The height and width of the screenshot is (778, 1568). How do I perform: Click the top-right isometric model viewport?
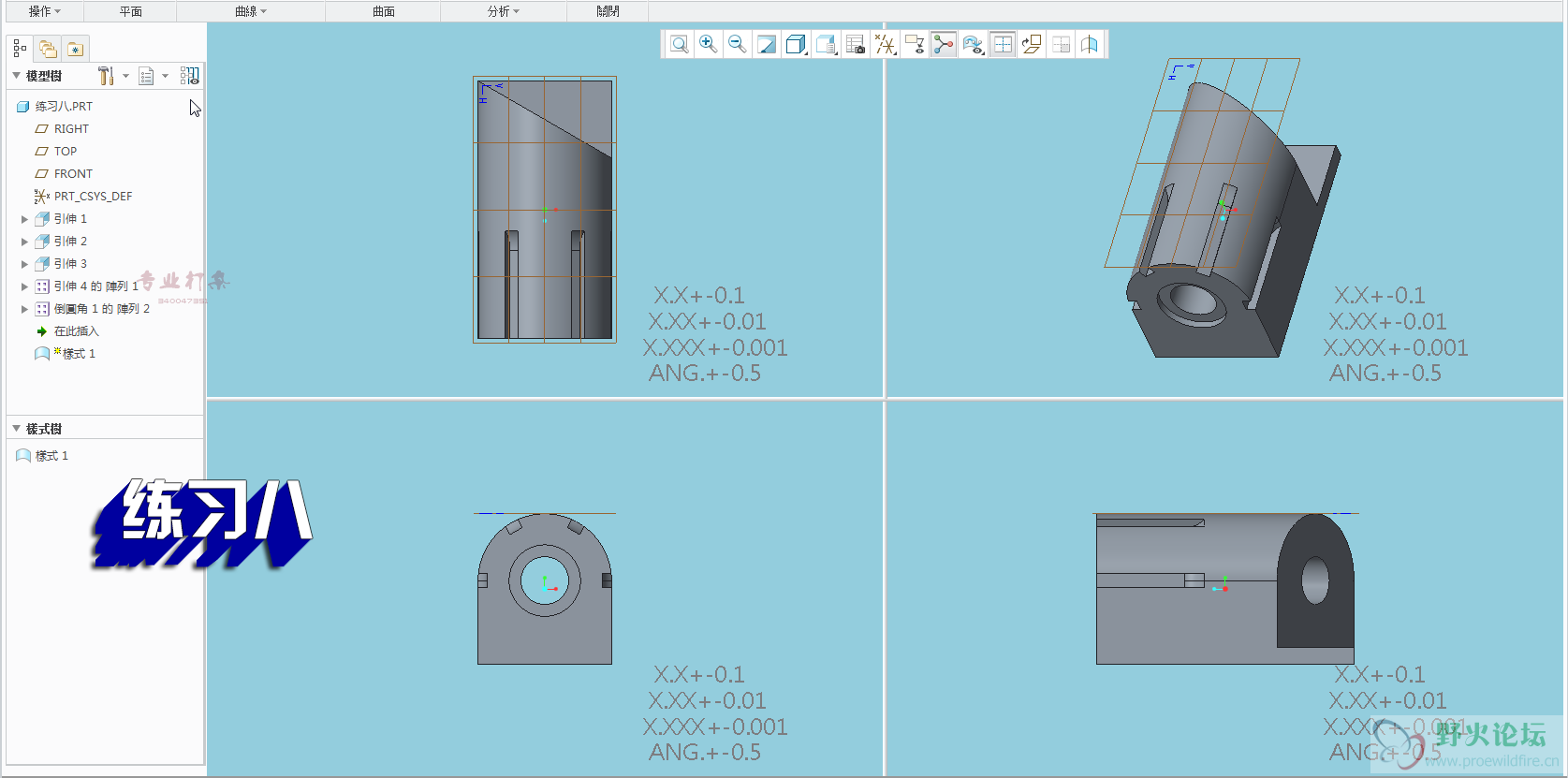coord(1223,208)
